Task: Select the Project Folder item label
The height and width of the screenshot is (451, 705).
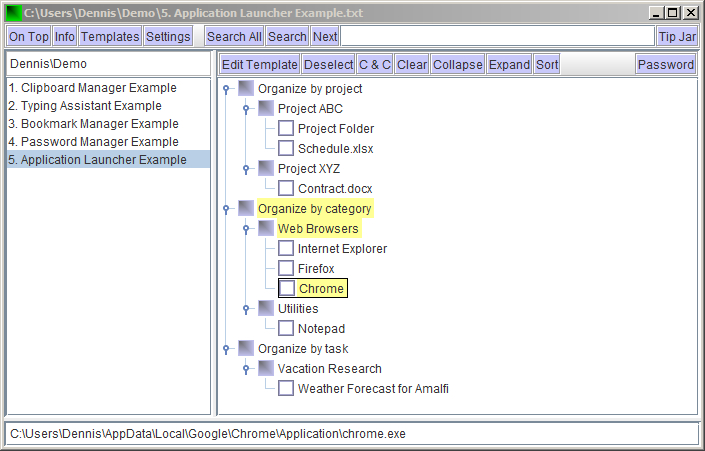Action: [x=336, y=129]
